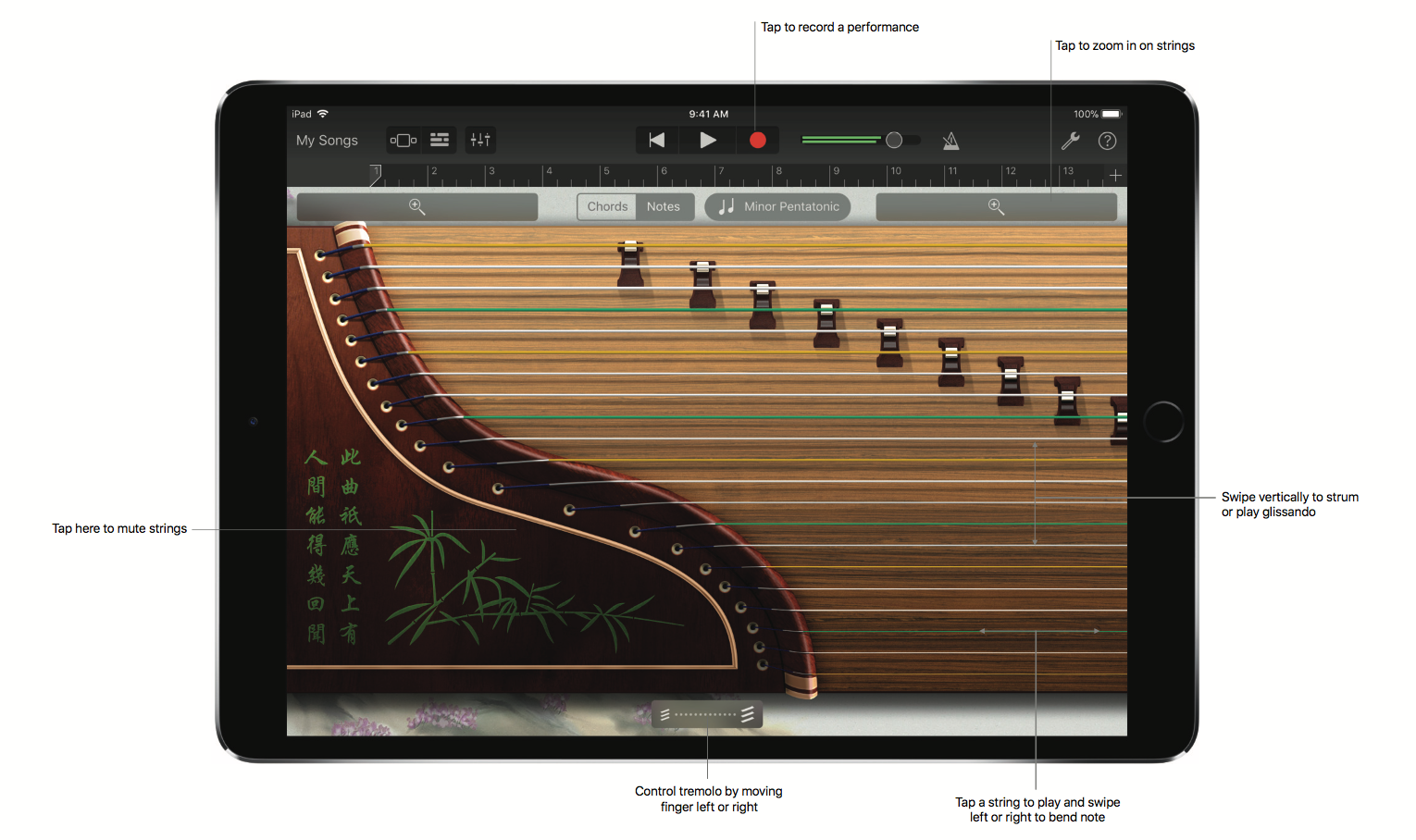Tap the left magnifier to zoom strings
The image size is (1416, 840).
coord(416,206)
